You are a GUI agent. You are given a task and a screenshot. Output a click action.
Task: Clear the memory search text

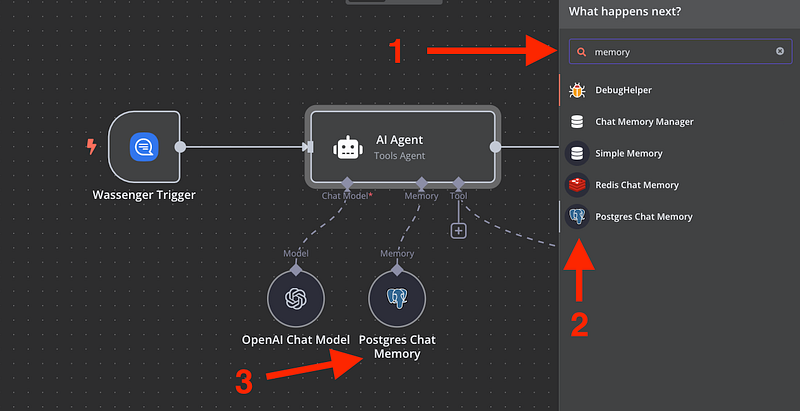tap(780, 52)
